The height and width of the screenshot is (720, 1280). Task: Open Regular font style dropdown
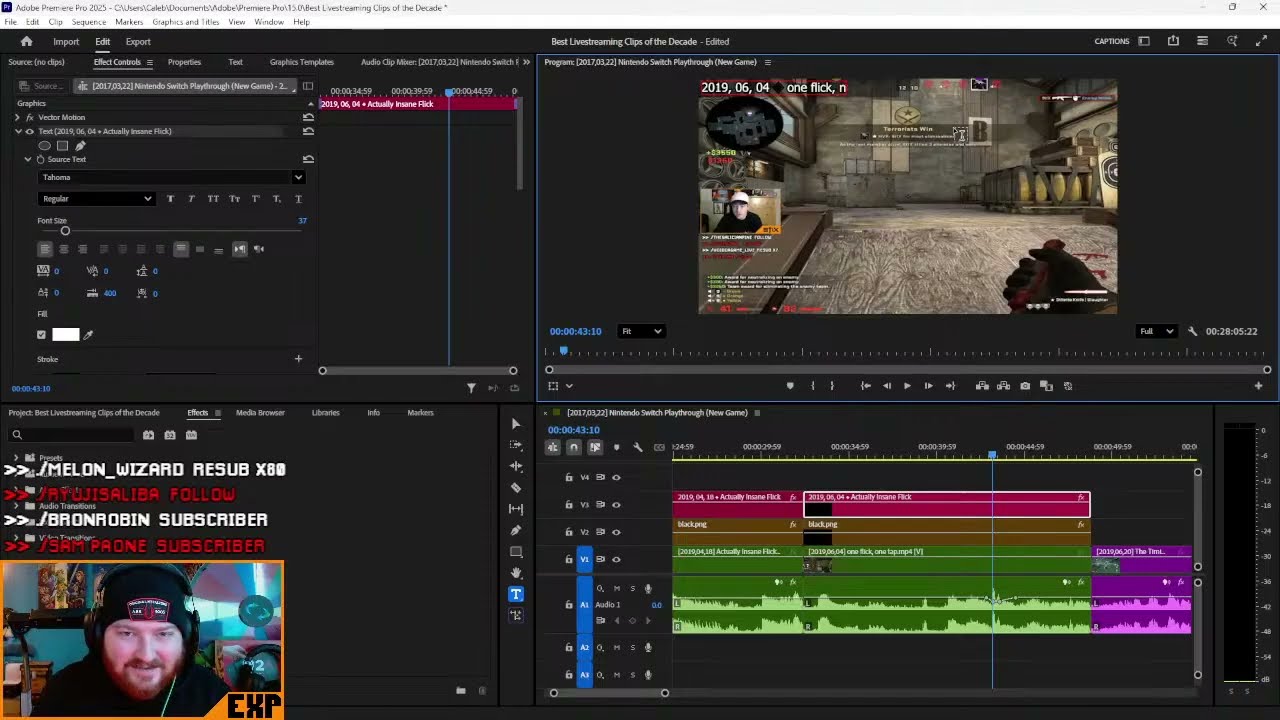coord(96,199)
